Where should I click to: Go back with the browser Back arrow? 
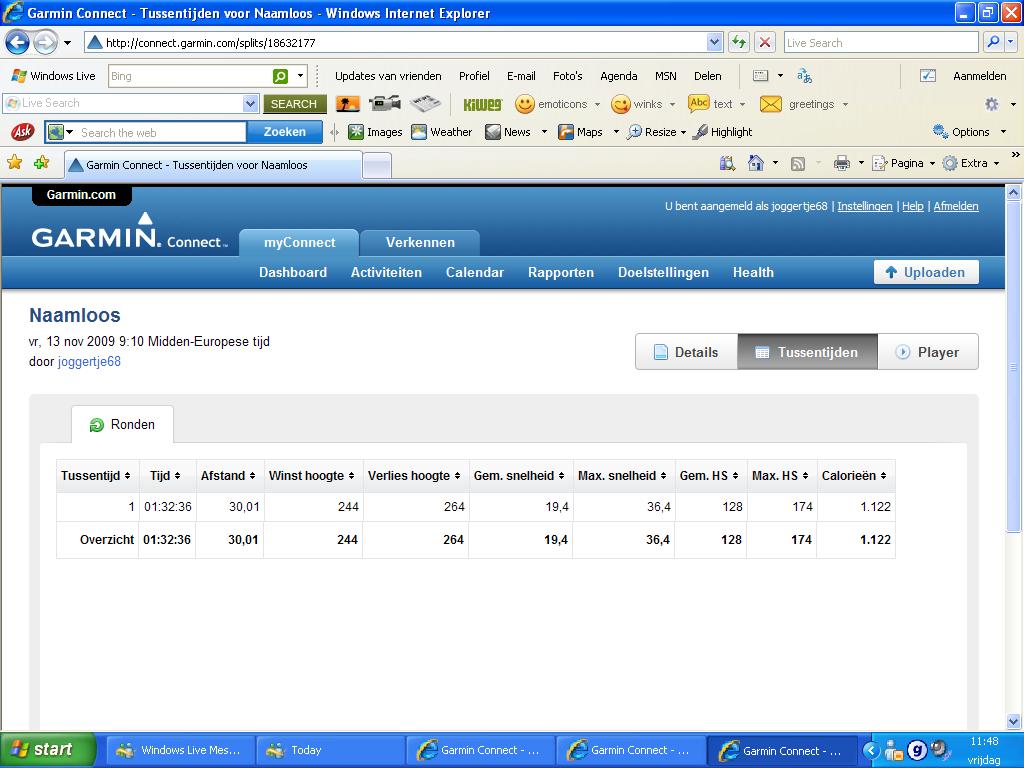coord(17,43)
